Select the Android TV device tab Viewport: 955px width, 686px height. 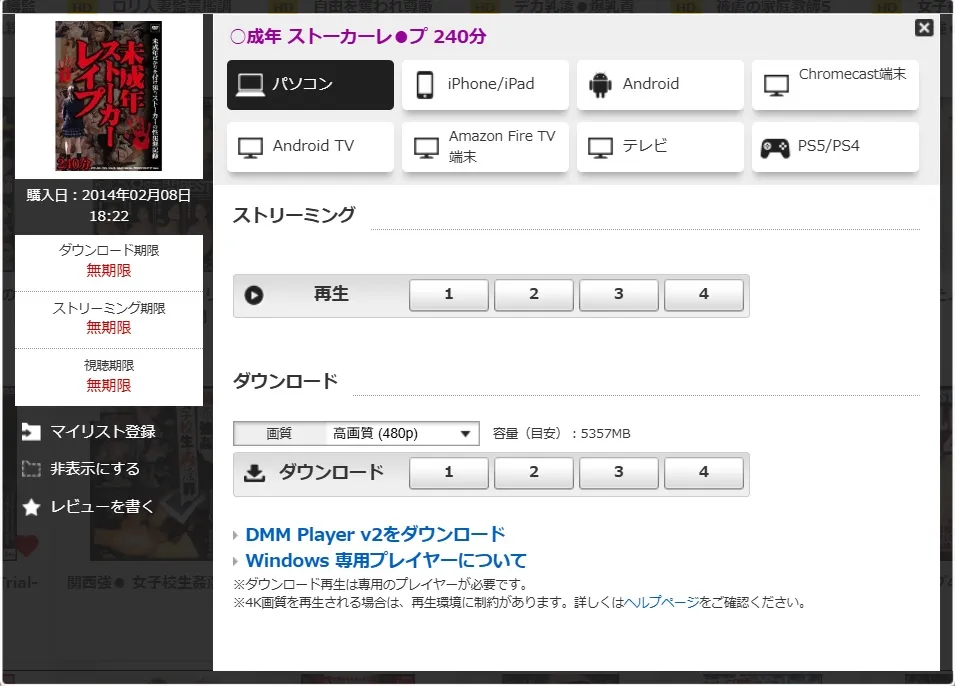click(310, 147)
